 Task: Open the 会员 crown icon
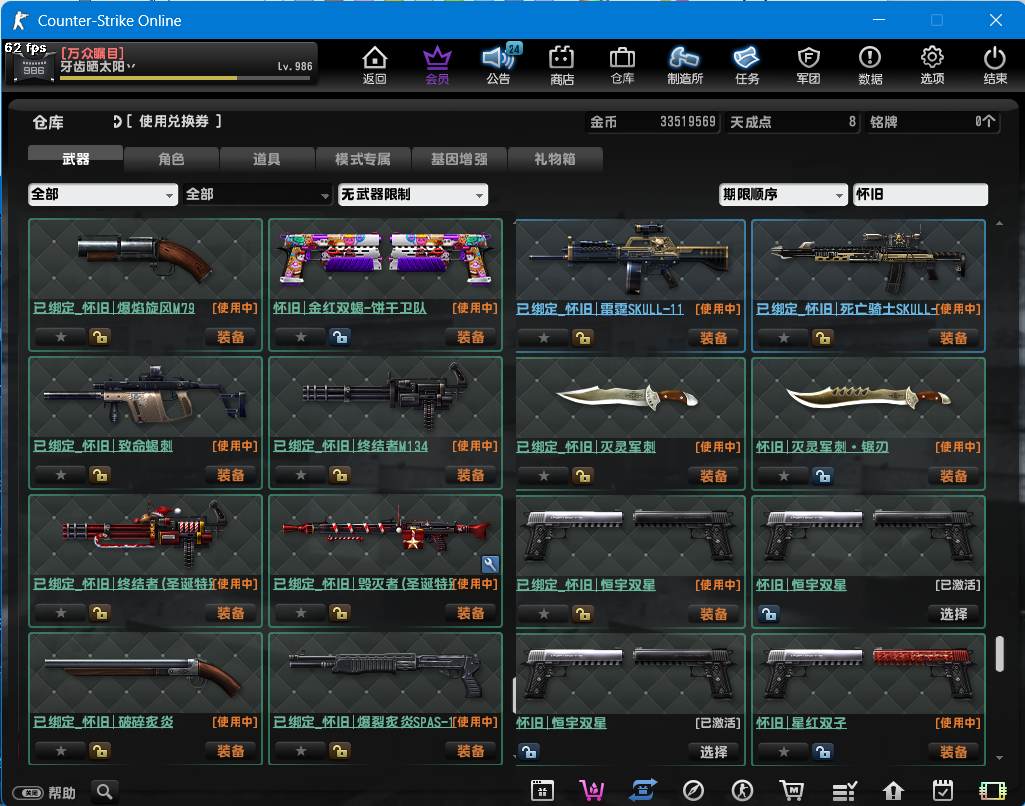pyautogui.click(x=437, y=65)
